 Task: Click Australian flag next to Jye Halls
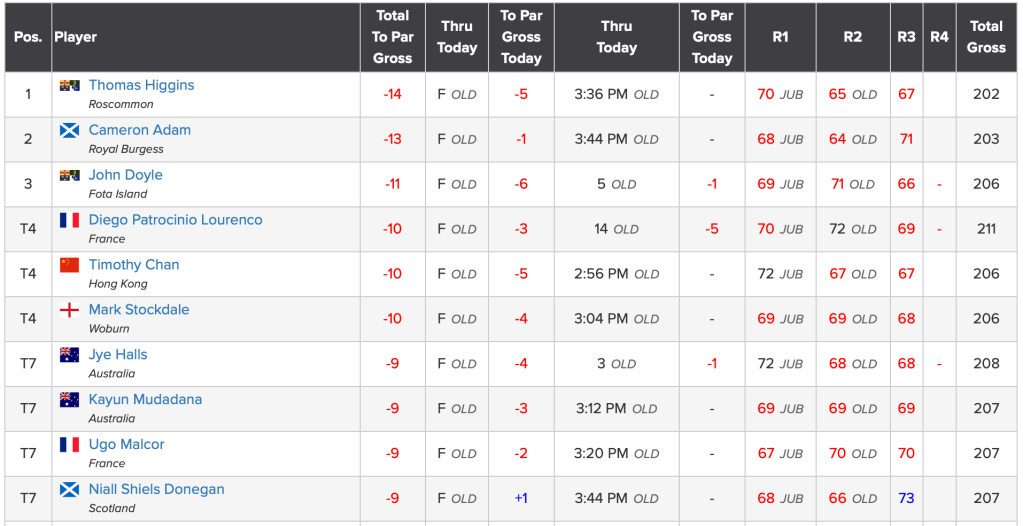point(69,355)
